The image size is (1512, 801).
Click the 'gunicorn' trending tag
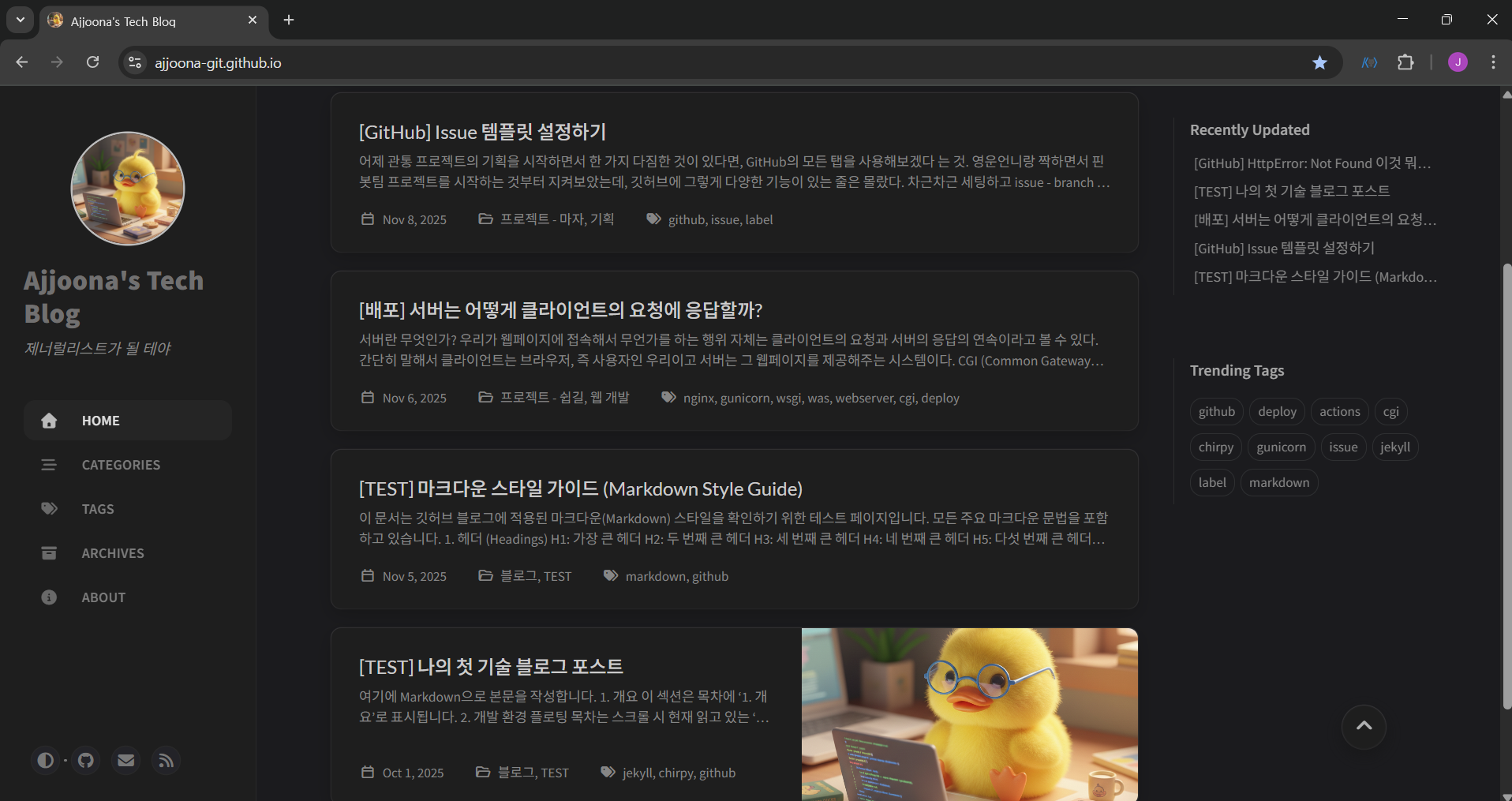1281,447
